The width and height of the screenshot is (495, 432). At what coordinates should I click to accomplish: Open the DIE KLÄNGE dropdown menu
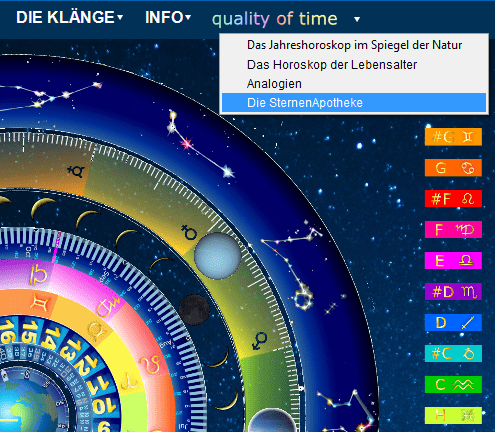(69, 17)
